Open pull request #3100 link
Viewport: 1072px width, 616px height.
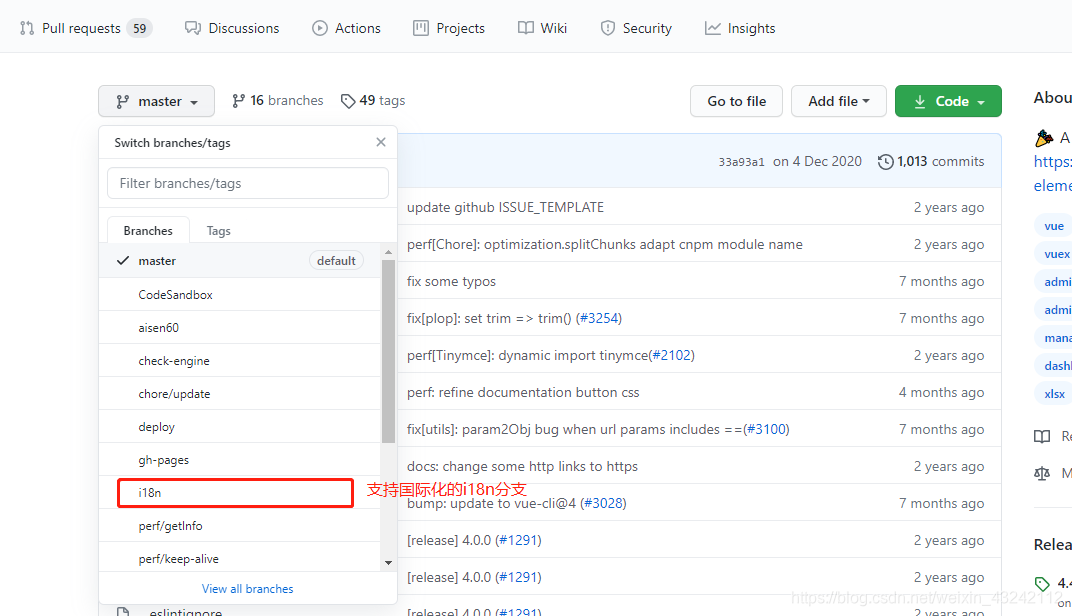[766, 429]
